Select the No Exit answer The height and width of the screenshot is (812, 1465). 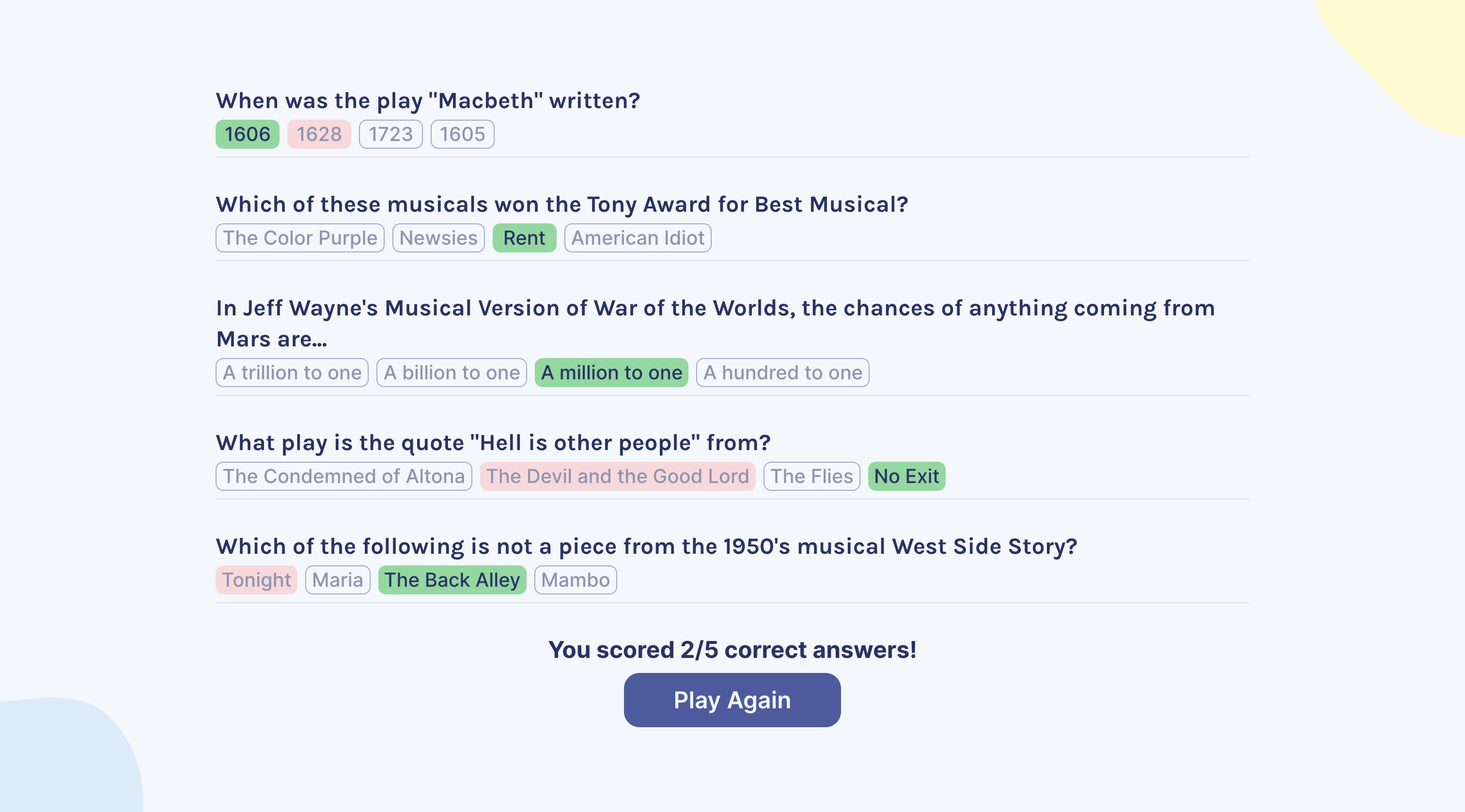[x=906, y=476]
